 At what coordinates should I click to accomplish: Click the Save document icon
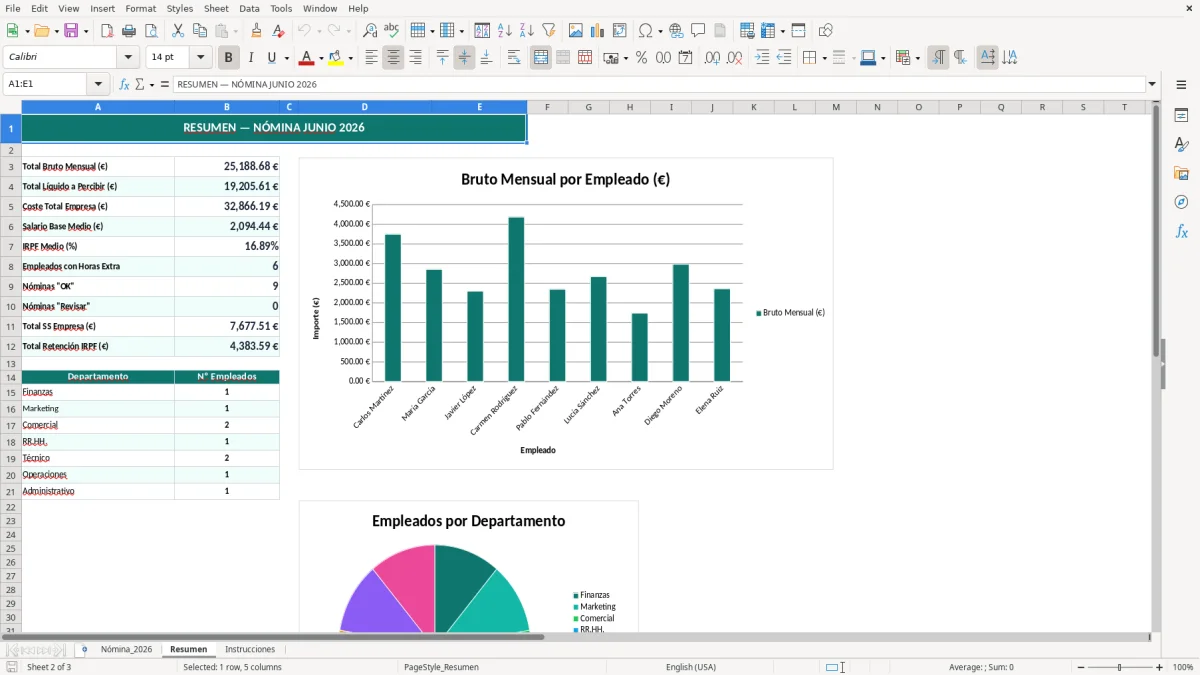pos(71,31)
